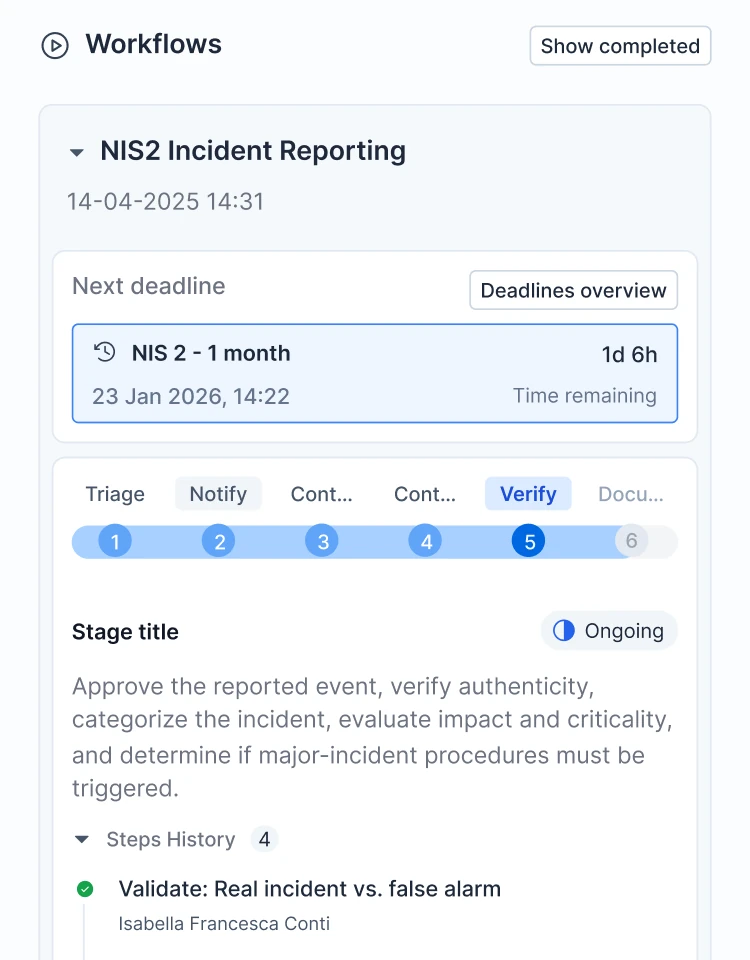Viewport: 750px width, 960px height.
Task: Click the Time remaining label
Action: pyautogui.click(x=585, y=396)
